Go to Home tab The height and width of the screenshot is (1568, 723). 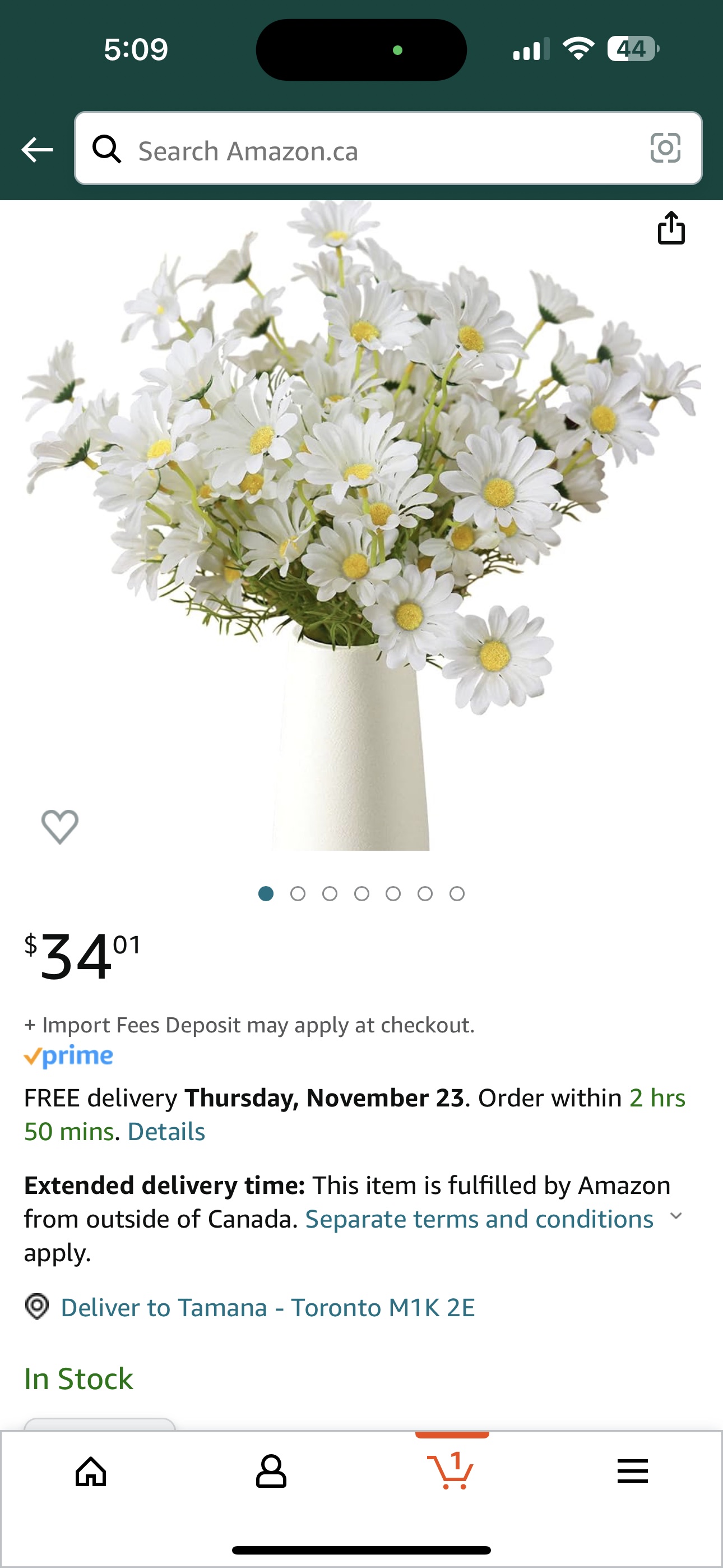tap(91, 1472)
